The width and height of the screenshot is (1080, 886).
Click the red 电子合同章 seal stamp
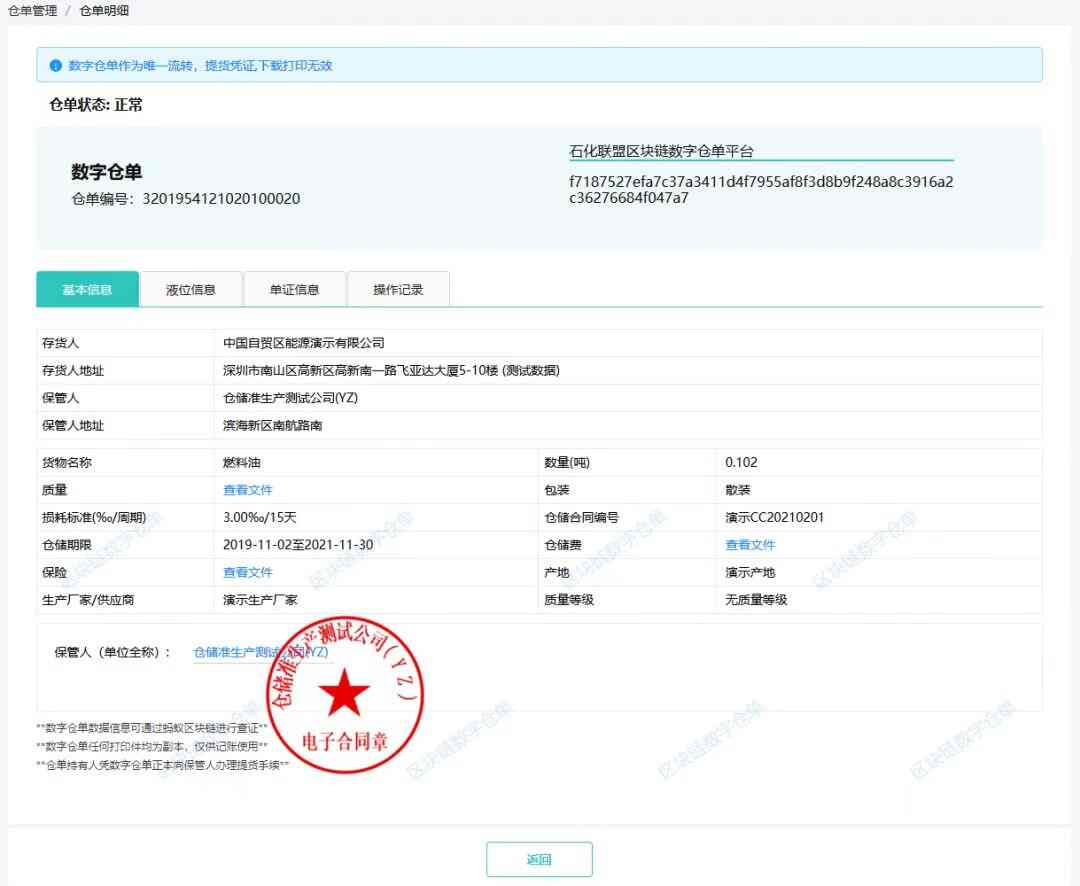point(344,692)
